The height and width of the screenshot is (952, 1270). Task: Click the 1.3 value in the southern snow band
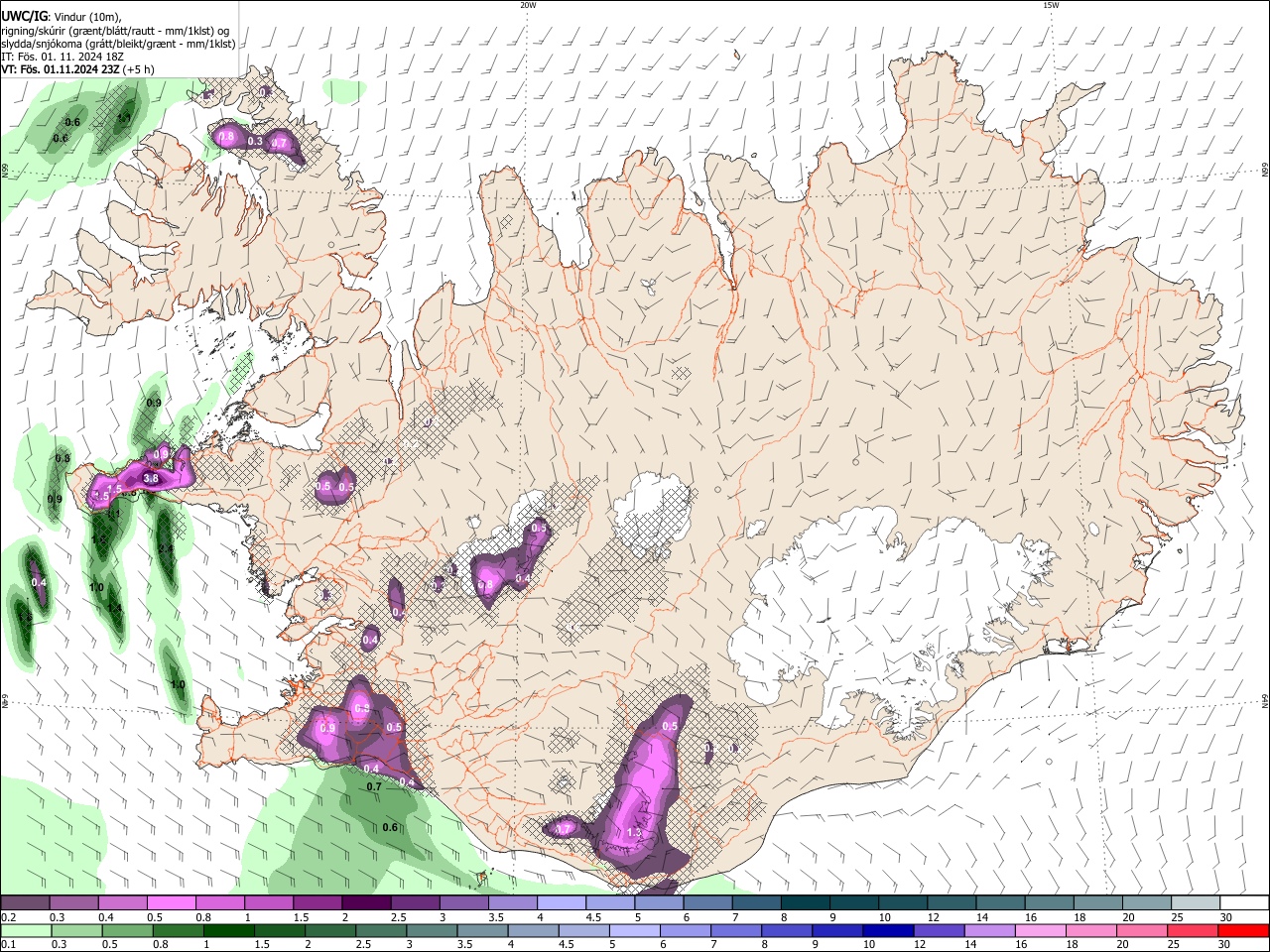(x=635, y=832)
